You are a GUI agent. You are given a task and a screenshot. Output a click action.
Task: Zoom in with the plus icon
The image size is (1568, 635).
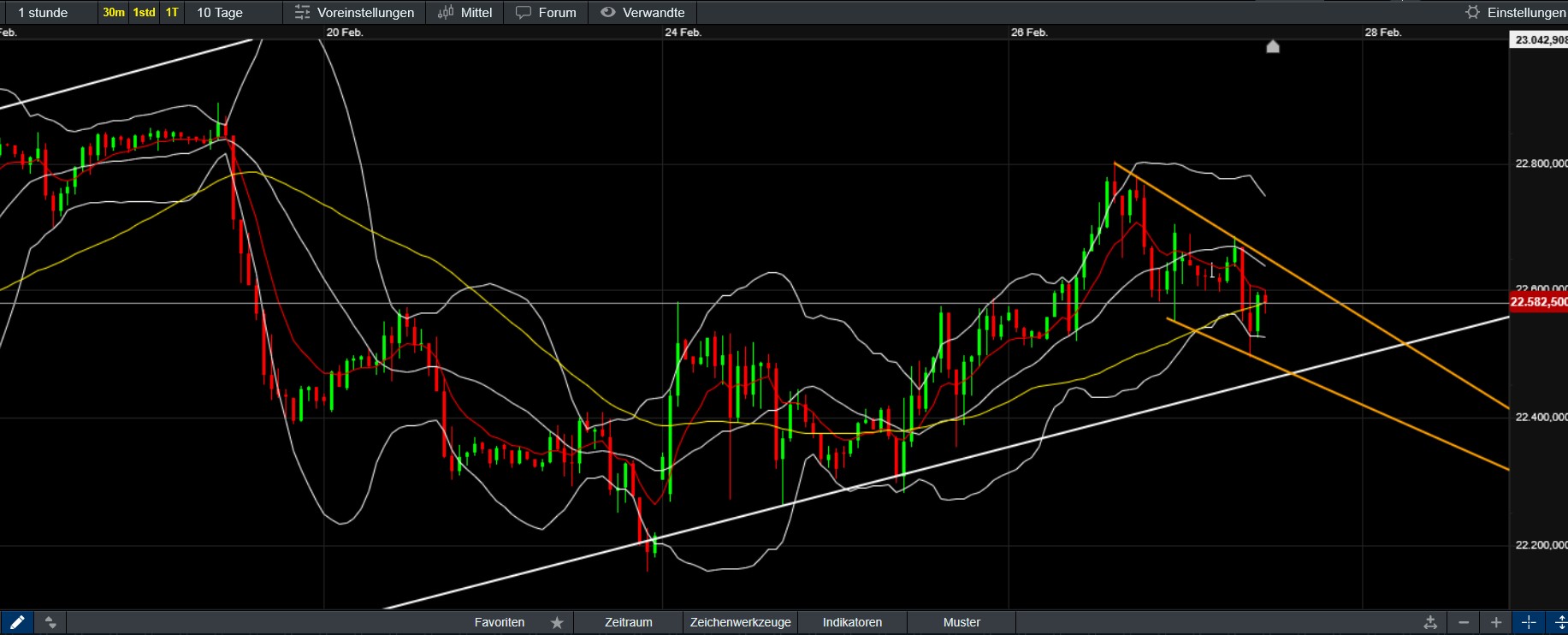click(1496, 622)
